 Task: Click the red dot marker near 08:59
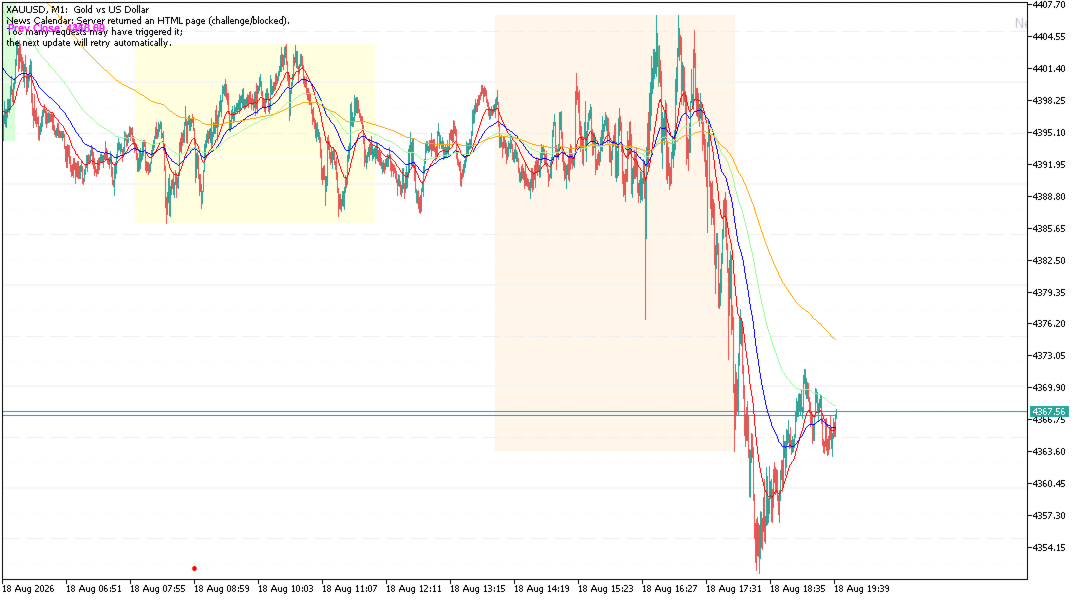coord(194,568)
